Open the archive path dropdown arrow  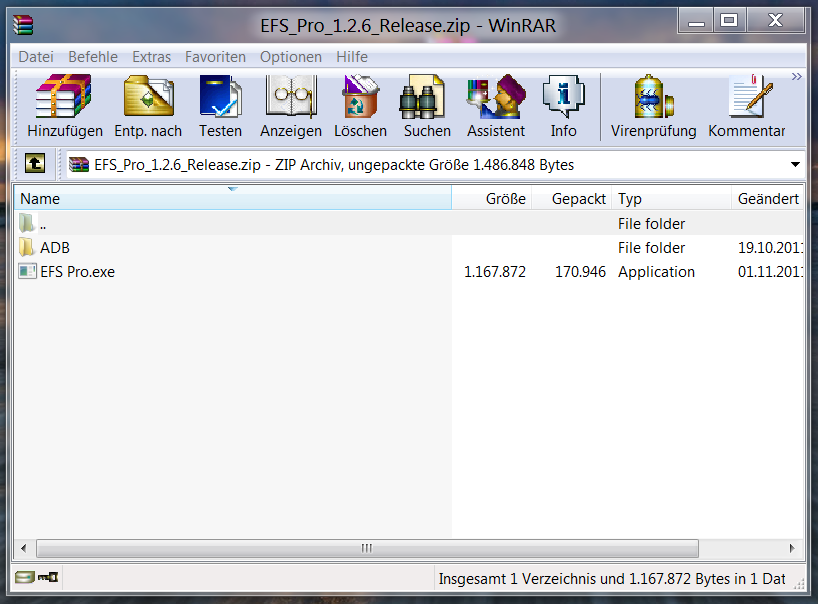[795, 164]
